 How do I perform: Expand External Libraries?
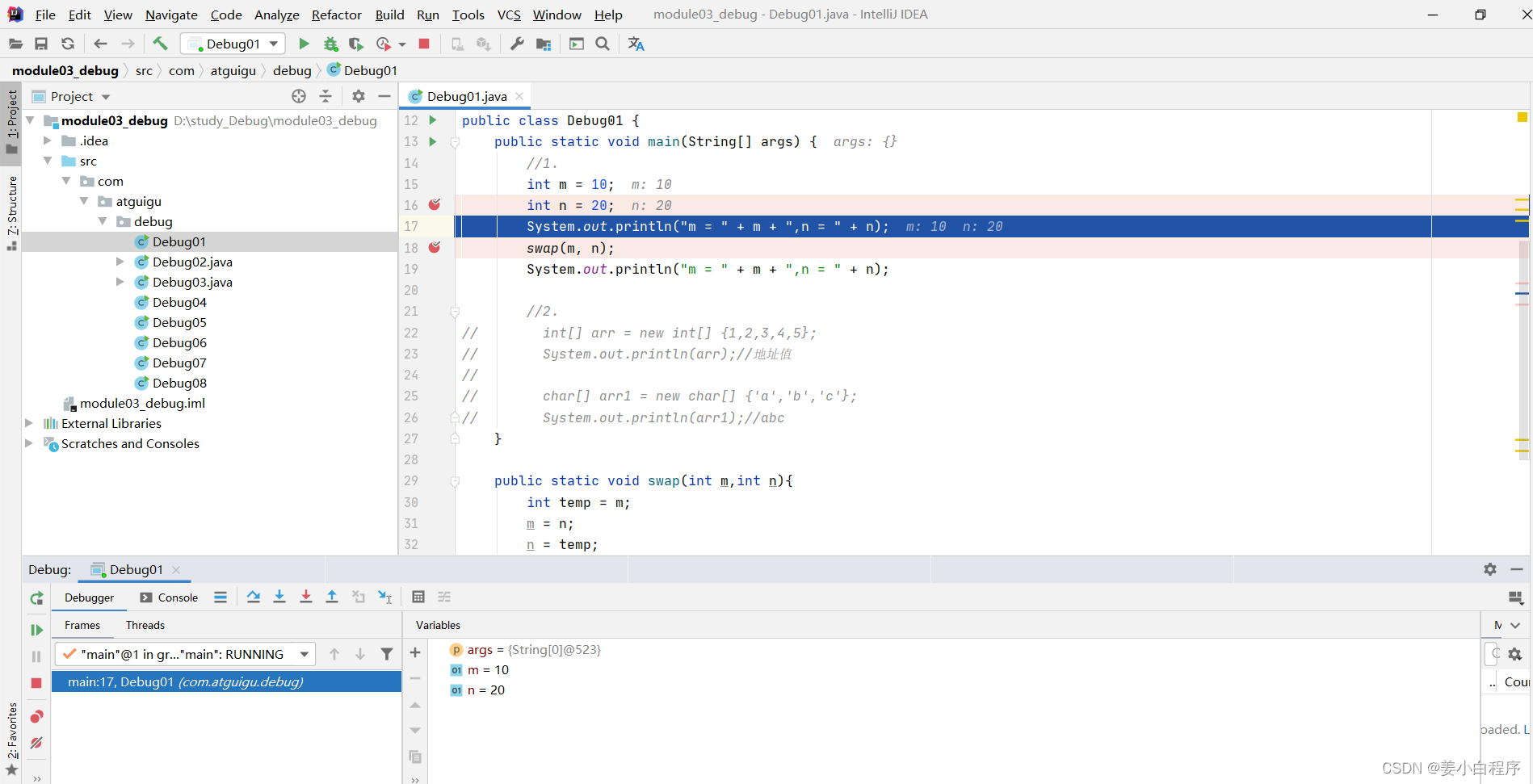pos(29,423)
